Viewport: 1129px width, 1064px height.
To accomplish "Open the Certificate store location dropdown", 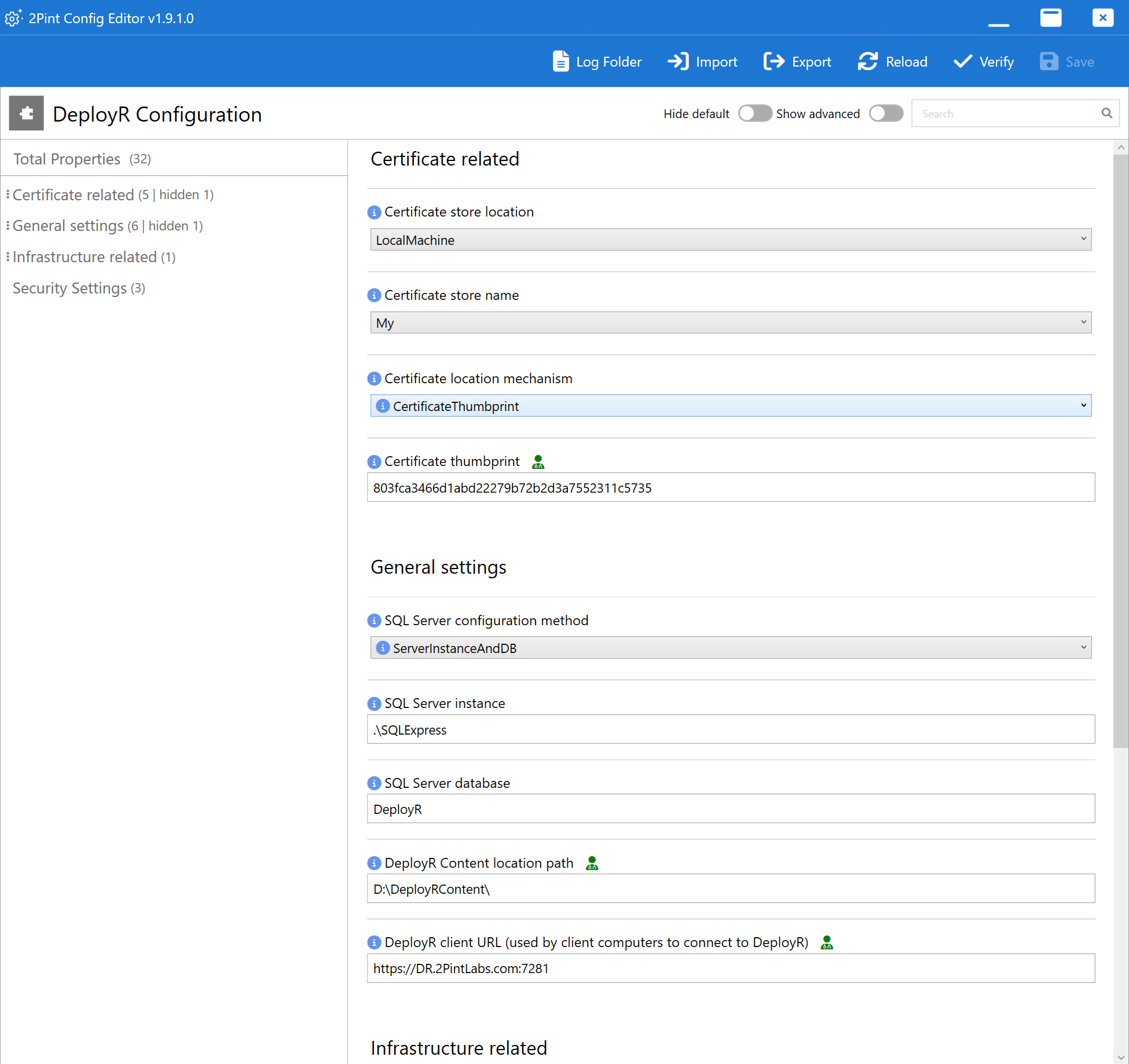I will tap(731, 240).
